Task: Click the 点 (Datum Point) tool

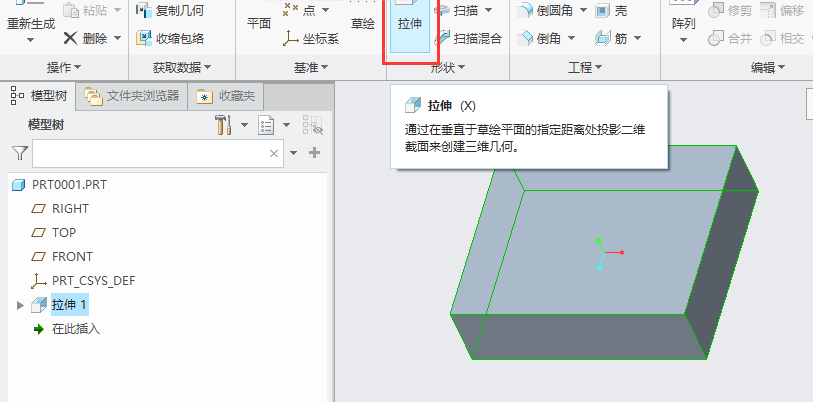Action: [300, 9]
